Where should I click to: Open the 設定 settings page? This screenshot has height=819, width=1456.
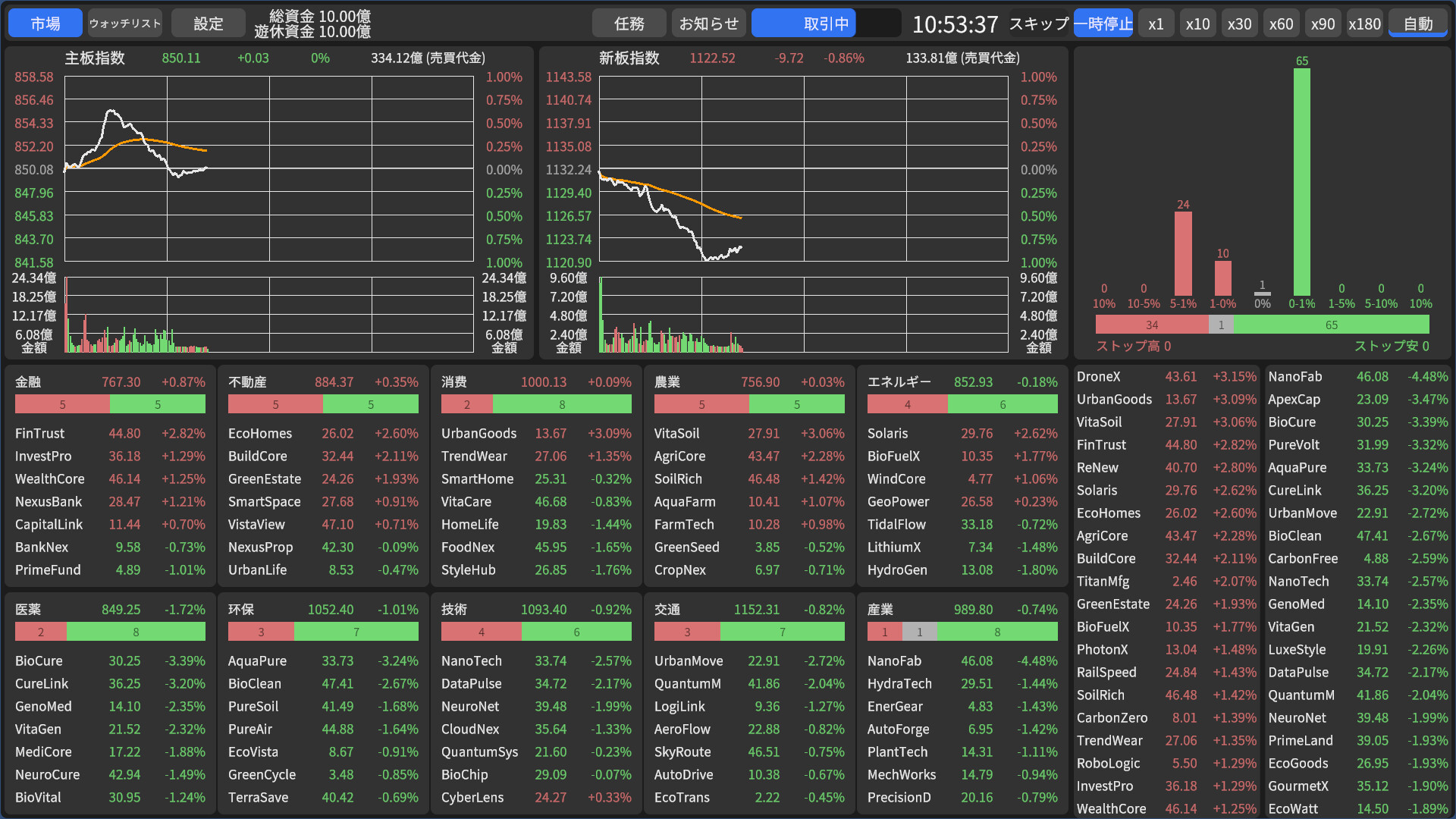point(208,24)
